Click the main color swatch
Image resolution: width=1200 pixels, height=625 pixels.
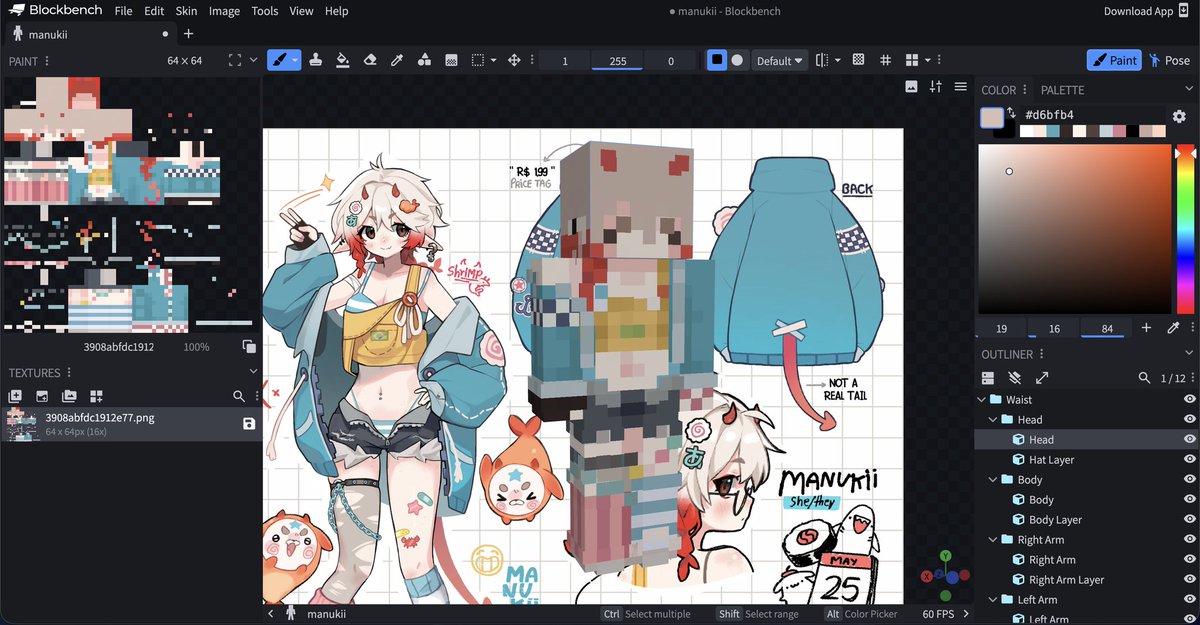(991, 117)
